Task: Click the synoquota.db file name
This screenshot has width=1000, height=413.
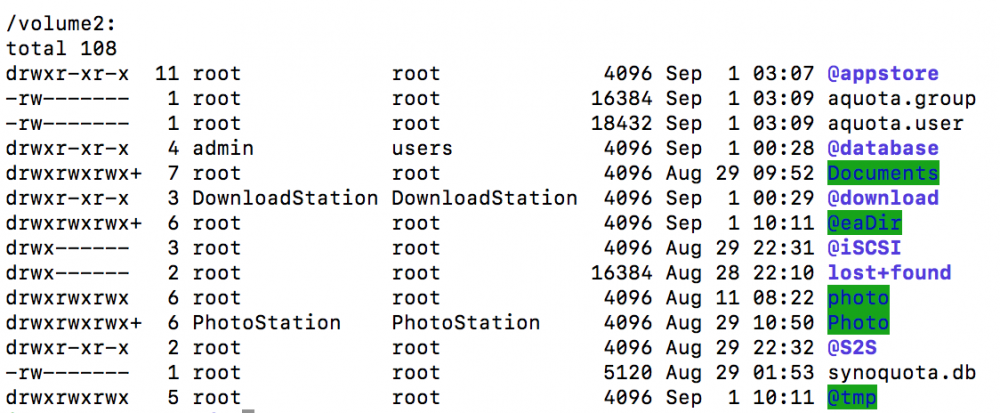Action: (901, 373)
